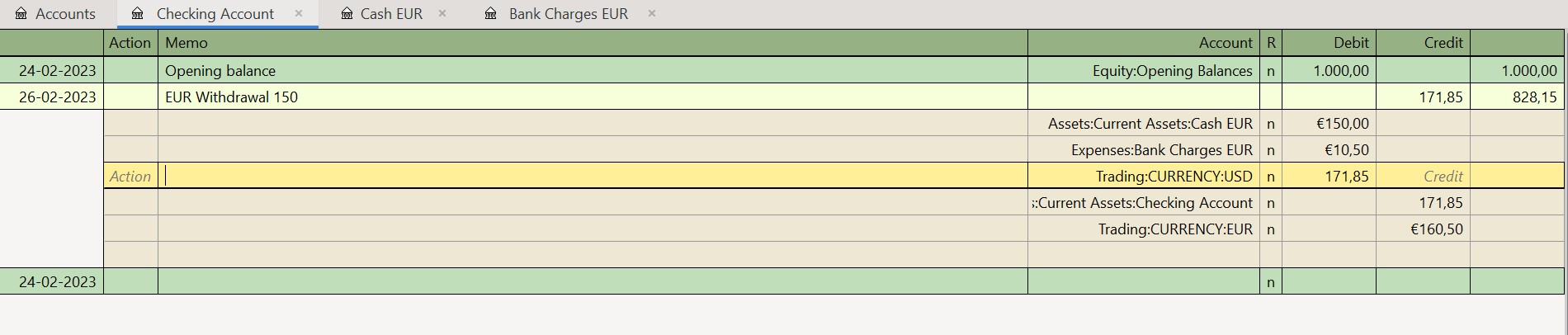Screen dimensions: 1568x335
Task: Close the Bank Charges EUR tab
Action: [652, 13]
